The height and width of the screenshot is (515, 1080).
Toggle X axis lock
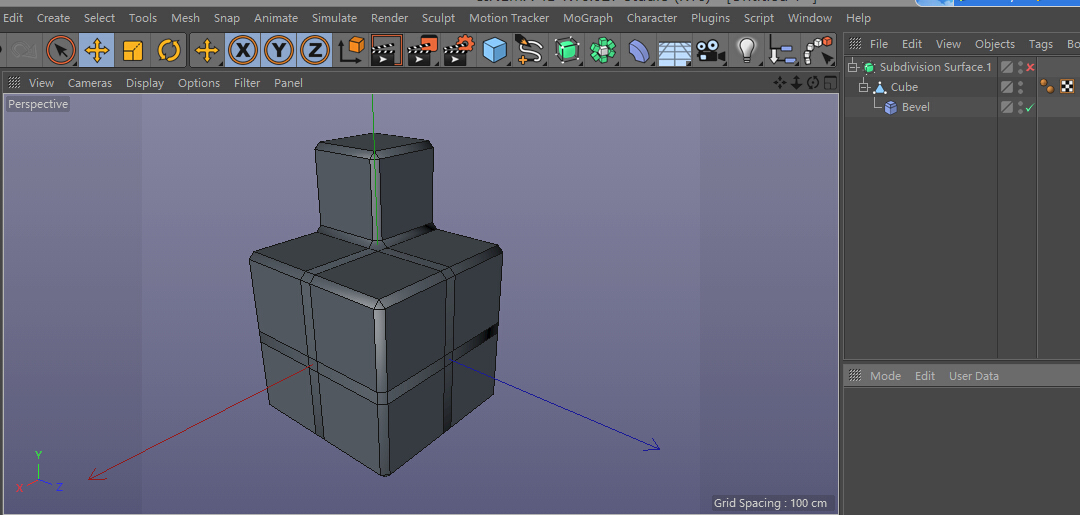(x=243, y=50)
